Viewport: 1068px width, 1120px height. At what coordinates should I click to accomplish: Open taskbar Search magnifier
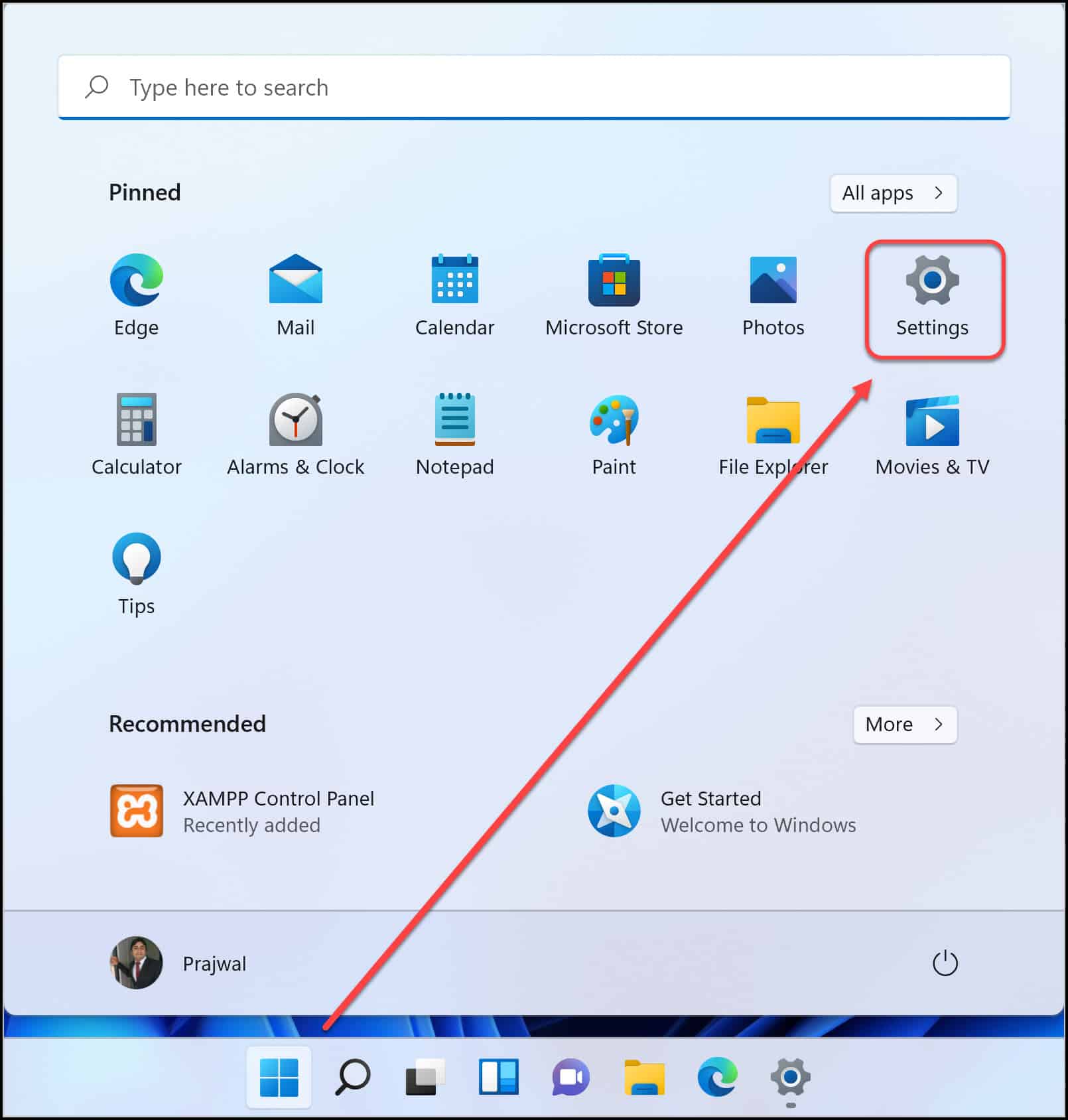(x=352, y=1077)
